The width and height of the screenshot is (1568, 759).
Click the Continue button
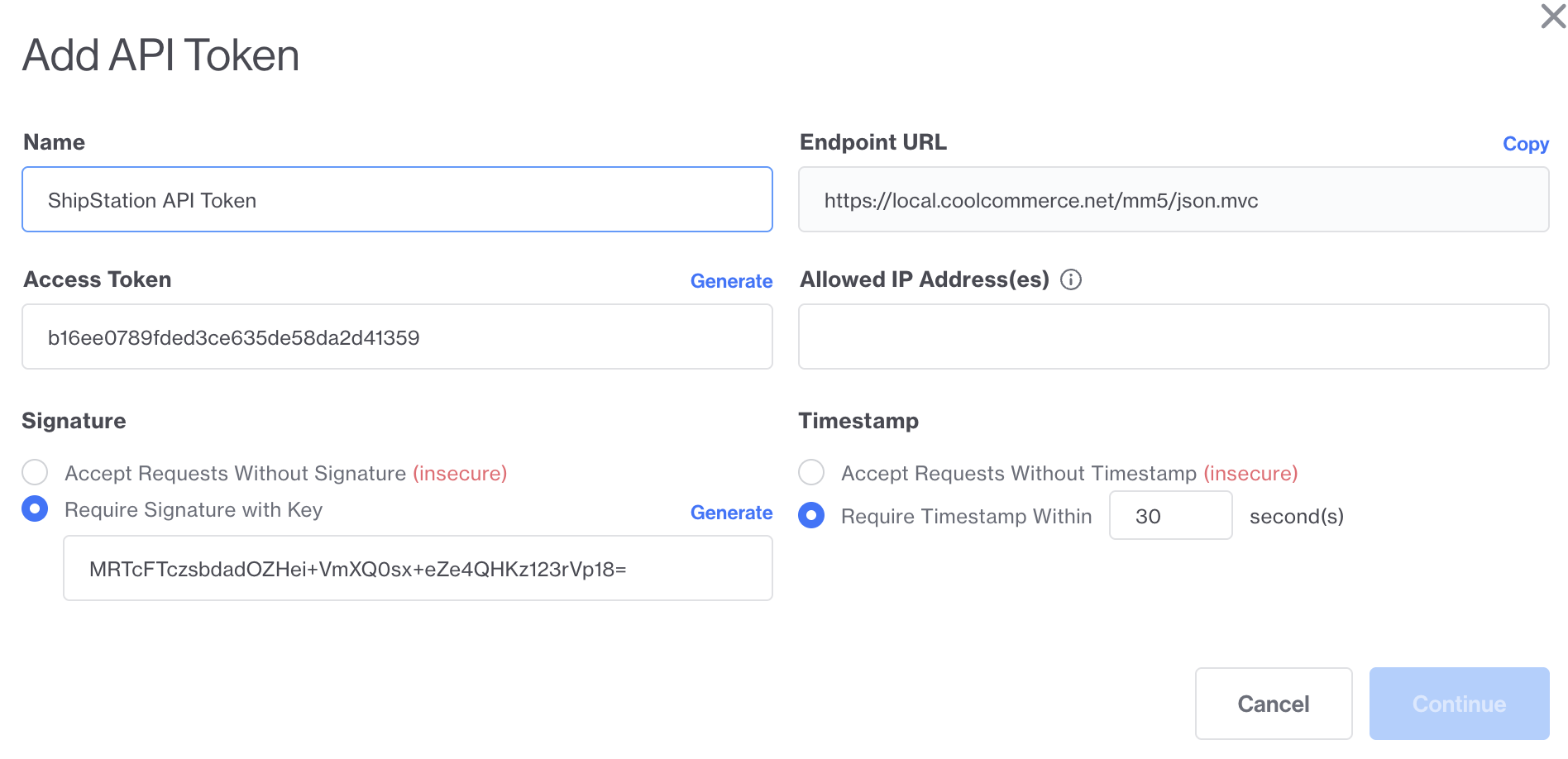pyautogui.click(x=1459, y=704)
